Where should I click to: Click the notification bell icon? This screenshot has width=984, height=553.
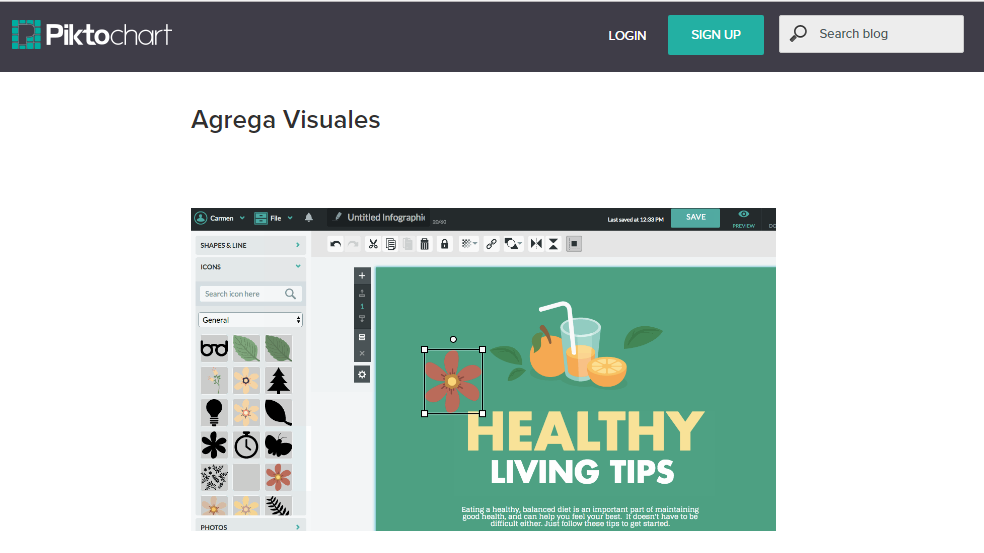pyautogui.click(x=309, y=218)
